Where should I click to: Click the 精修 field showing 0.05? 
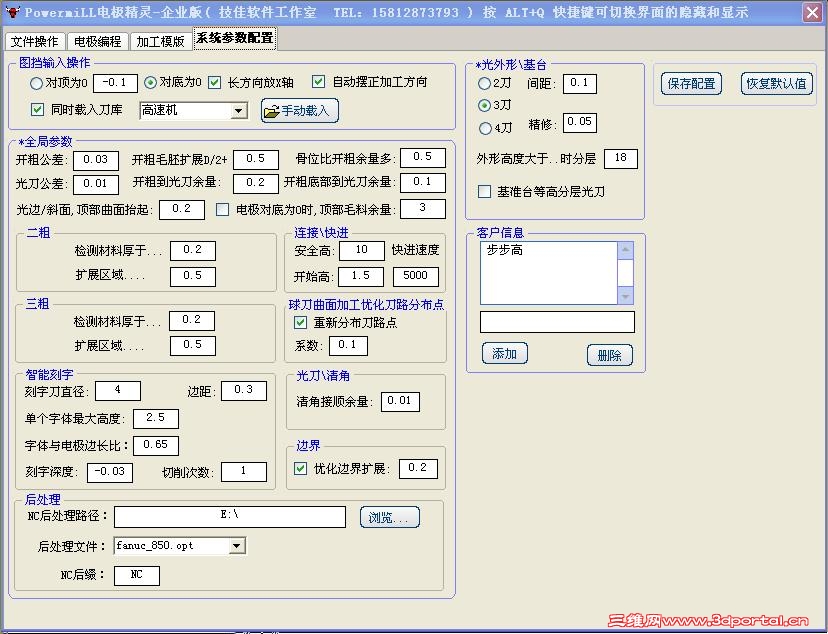(x=579, y=122)
